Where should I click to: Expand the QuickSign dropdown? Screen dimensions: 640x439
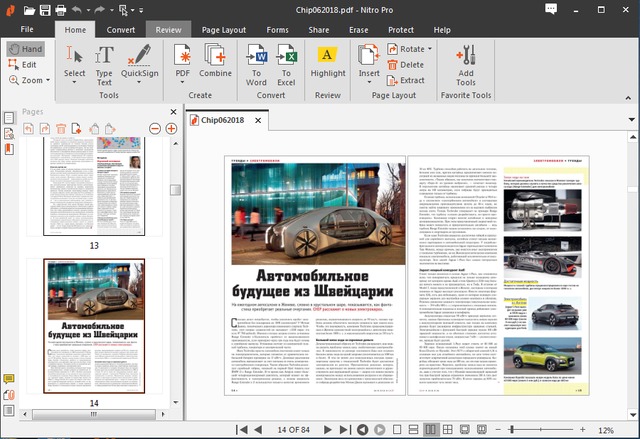[139, 80]
